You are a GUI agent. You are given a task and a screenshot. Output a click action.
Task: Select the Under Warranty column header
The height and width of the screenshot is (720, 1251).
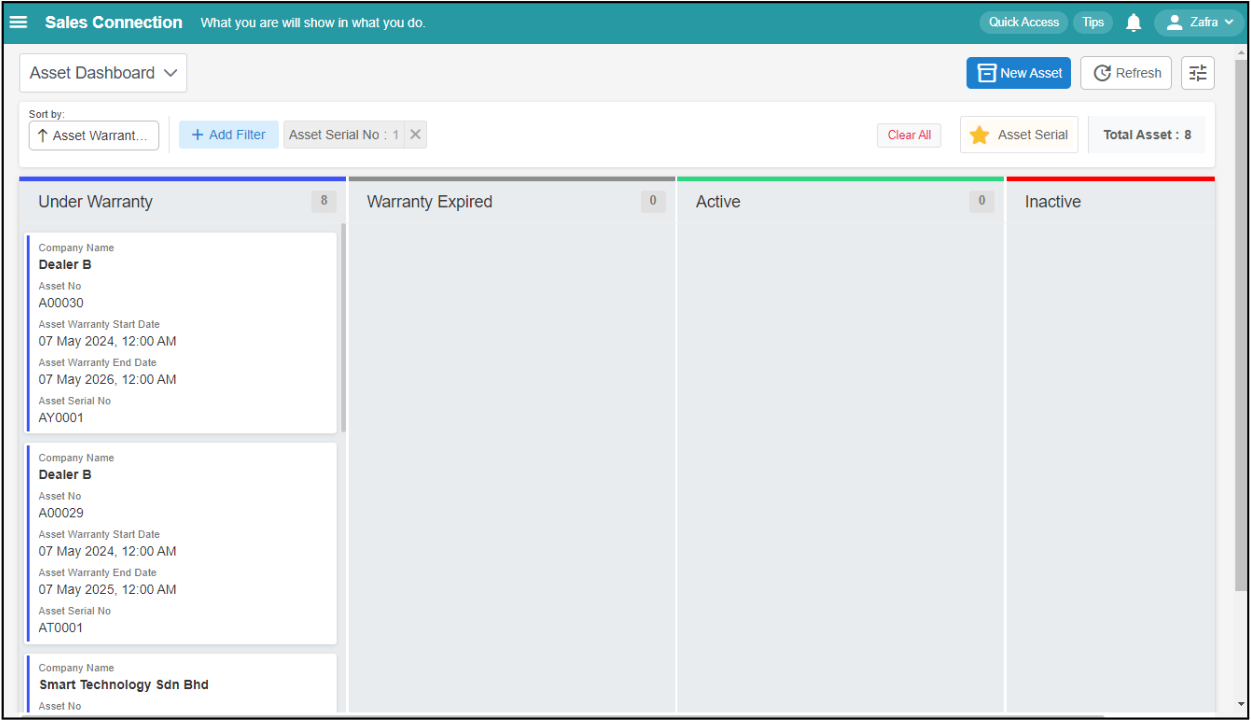[x=182, y=201]
